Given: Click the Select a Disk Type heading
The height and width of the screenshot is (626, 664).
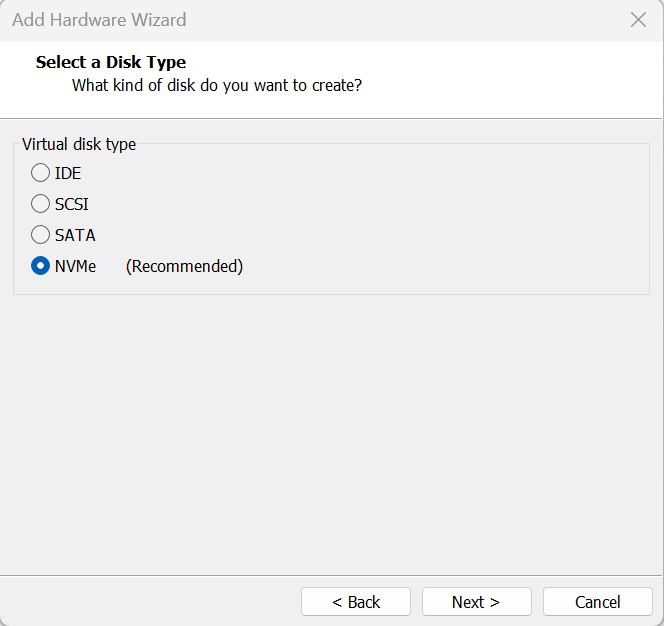Looking at the screenshot, I should click(x=111, y=62).
